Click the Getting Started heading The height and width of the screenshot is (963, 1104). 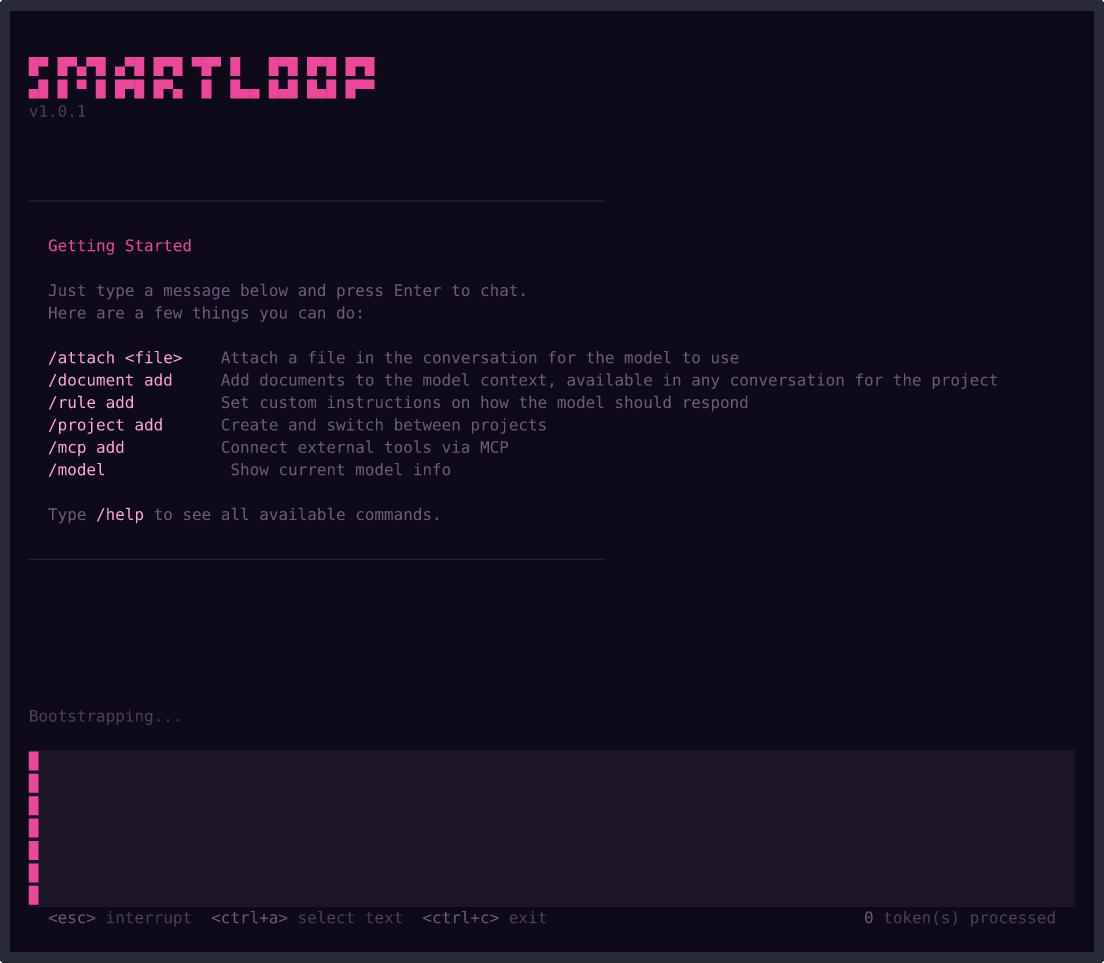pos(119,245)
